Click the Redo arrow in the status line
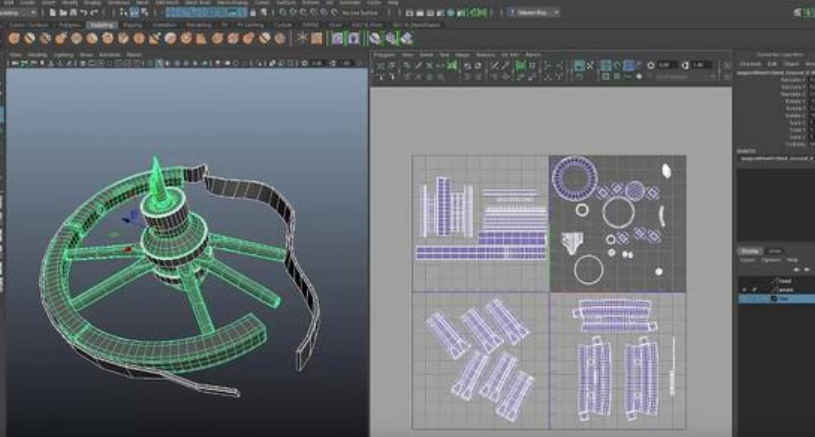 pos(94,12)
